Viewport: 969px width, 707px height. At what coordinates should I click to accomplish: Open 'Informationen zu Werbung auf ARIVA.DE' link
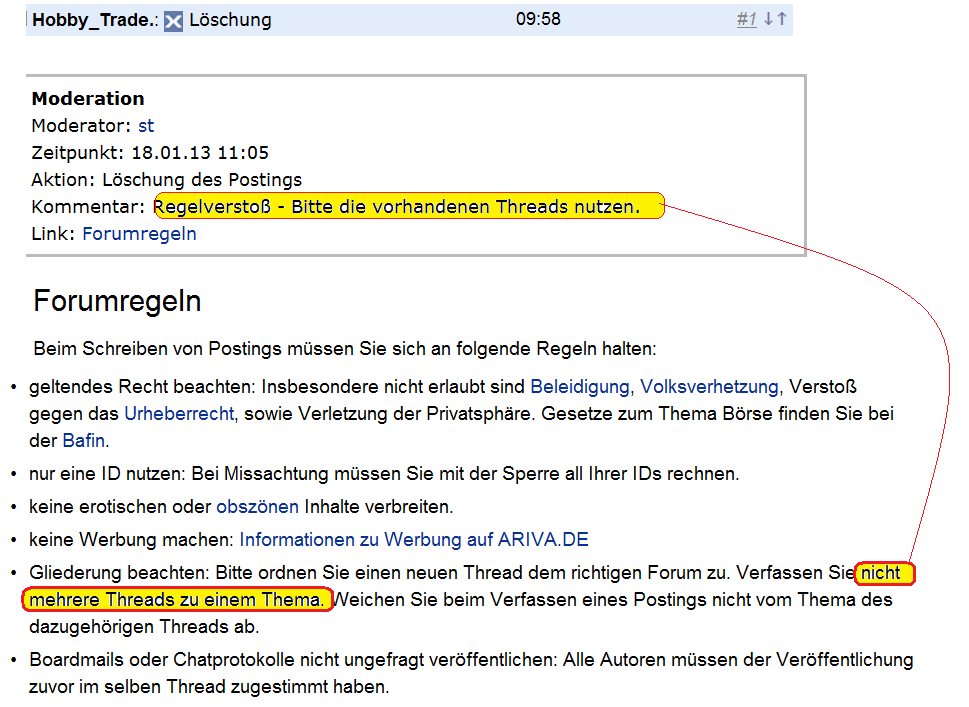coord(413,540)
